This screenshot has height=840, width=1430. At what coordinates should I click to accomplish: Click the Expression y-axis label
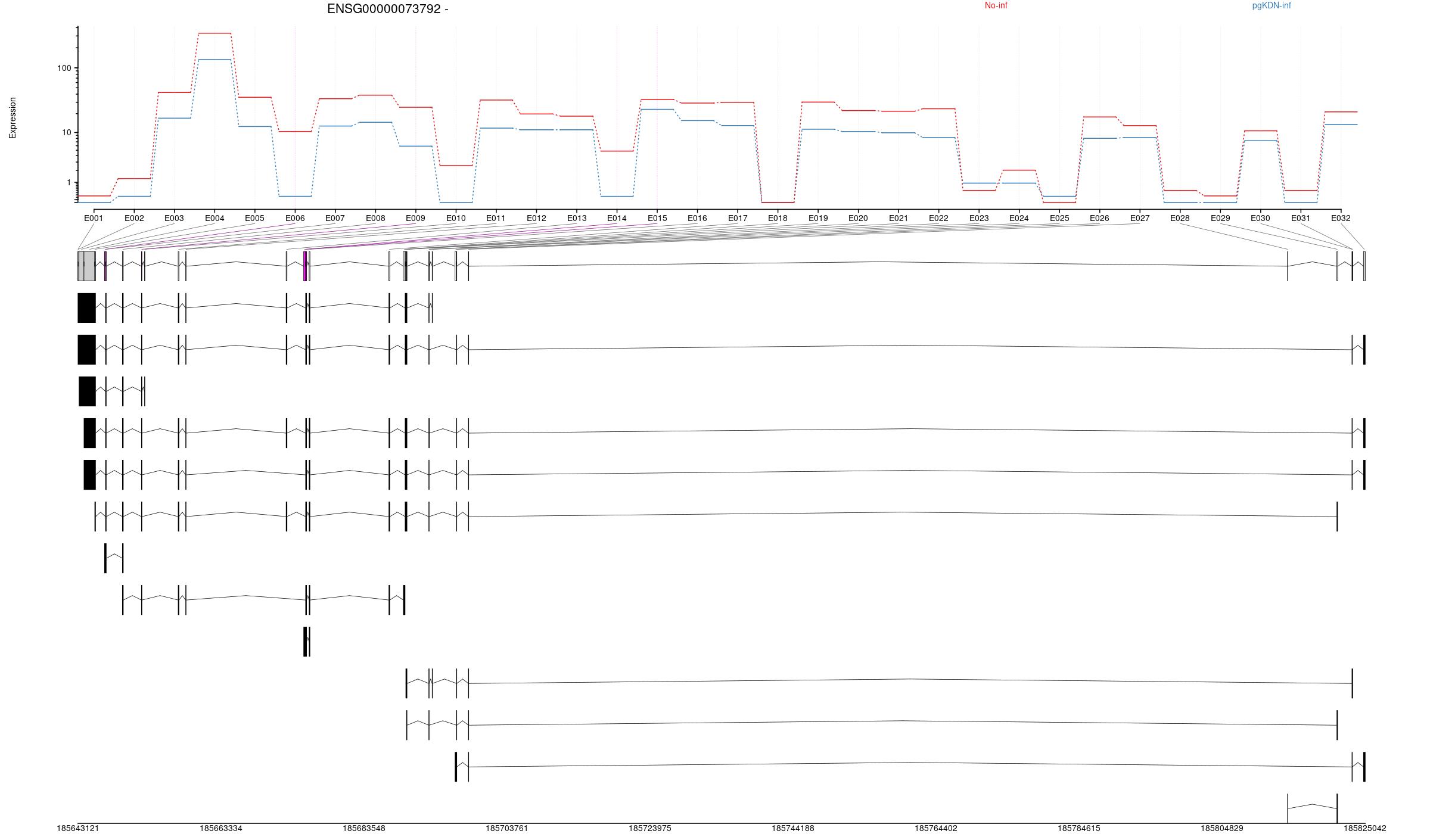(x=13, y=118)
